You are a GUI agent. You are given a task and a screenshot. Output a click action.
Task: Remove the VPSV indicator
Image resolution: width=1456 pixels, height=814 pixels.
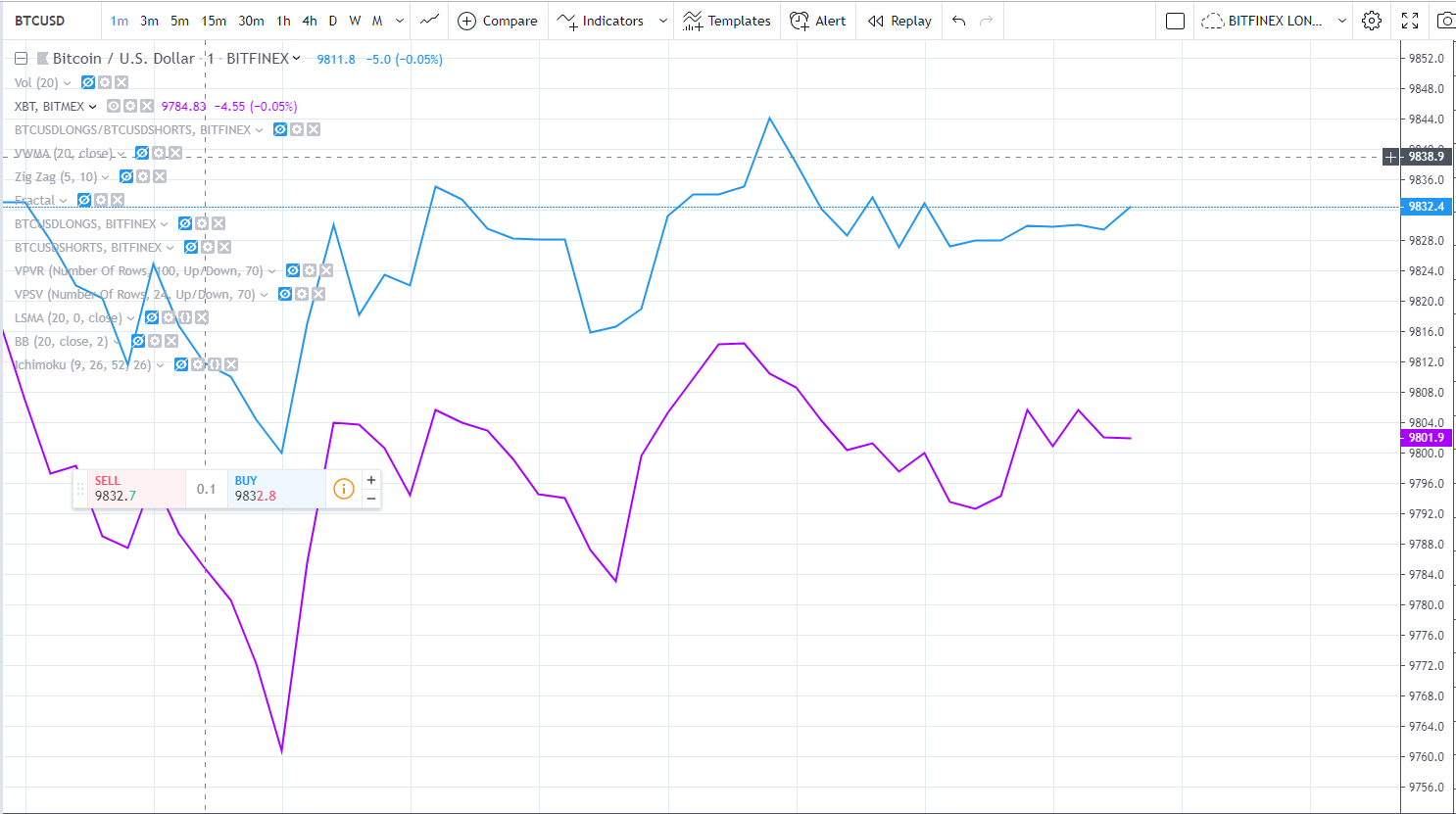coord(318,294)
